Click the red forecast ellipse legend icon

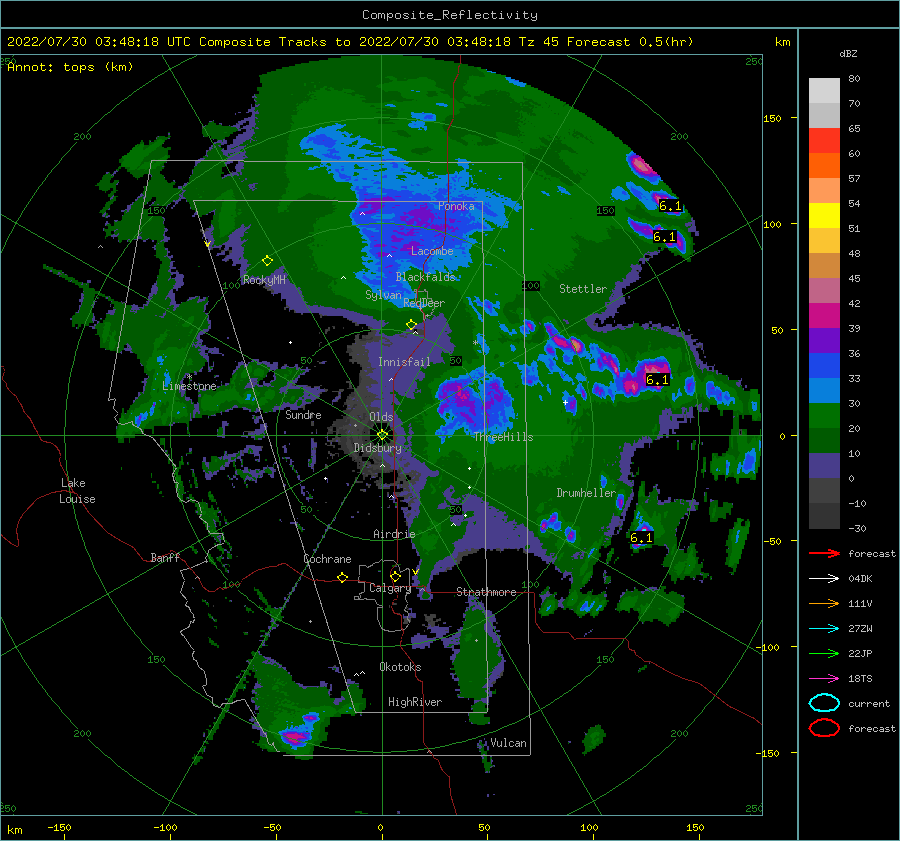[x=824, y=728]
